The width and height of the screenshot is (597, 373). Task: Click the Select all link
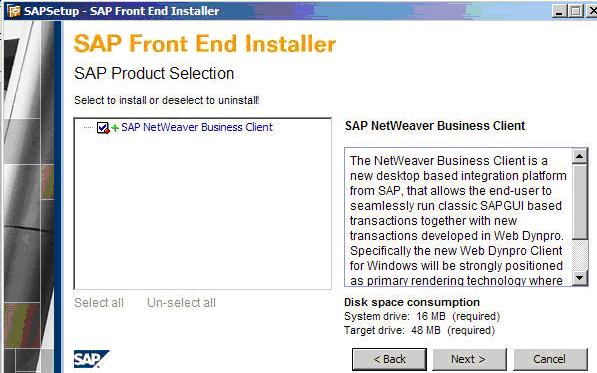click(99, 303)
